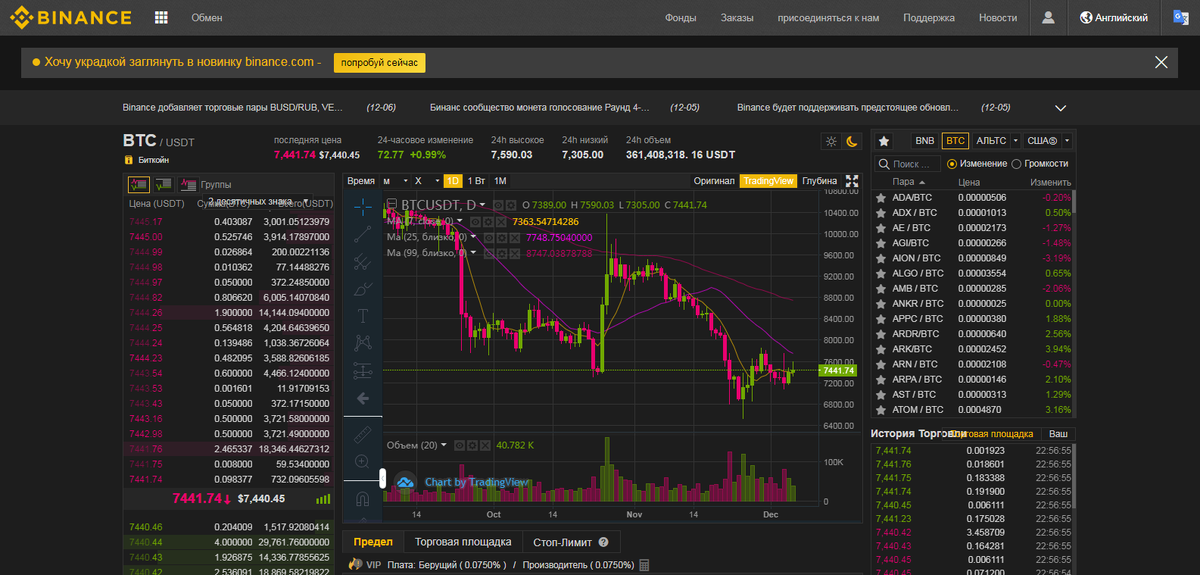The width and height of the screenshot is (1200, 575).
Task: Click the Chart by TradingView link
Action: 476,482
